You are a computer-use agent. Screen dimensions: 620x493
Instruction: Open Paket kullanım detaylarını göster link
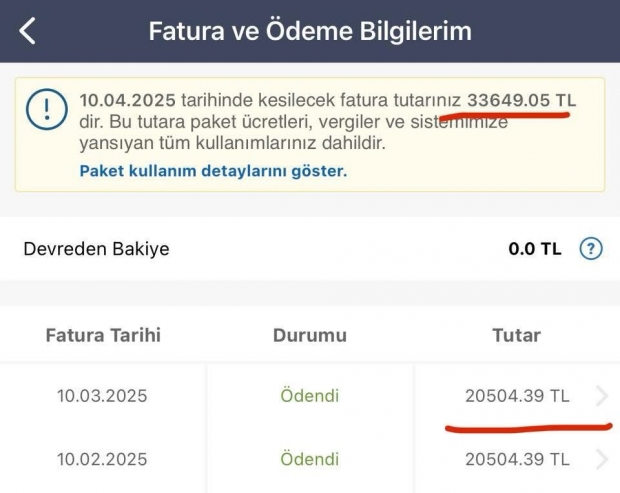point(213,171)
